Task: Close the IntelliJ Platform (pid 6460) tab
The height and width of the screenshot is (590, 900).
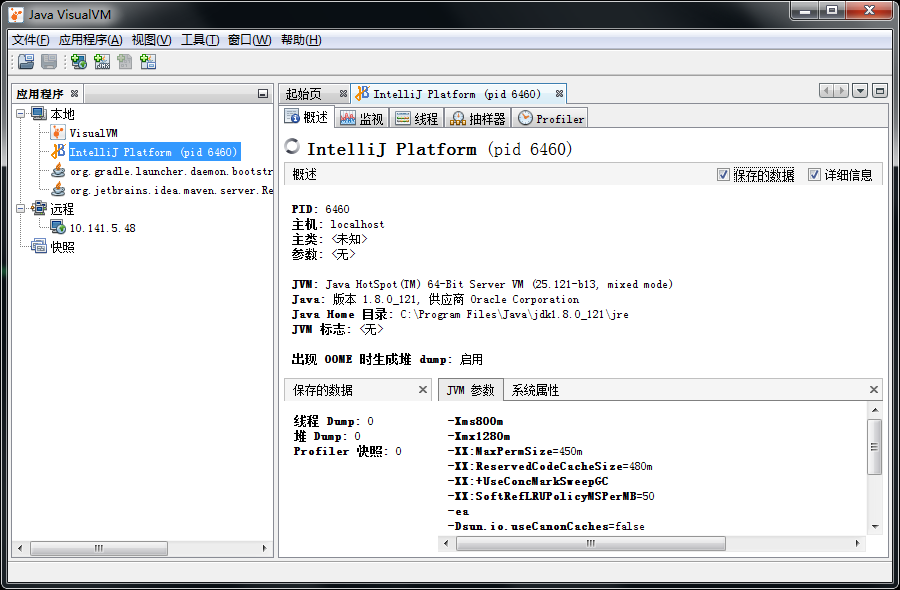Action: click(x=559, y=94)
